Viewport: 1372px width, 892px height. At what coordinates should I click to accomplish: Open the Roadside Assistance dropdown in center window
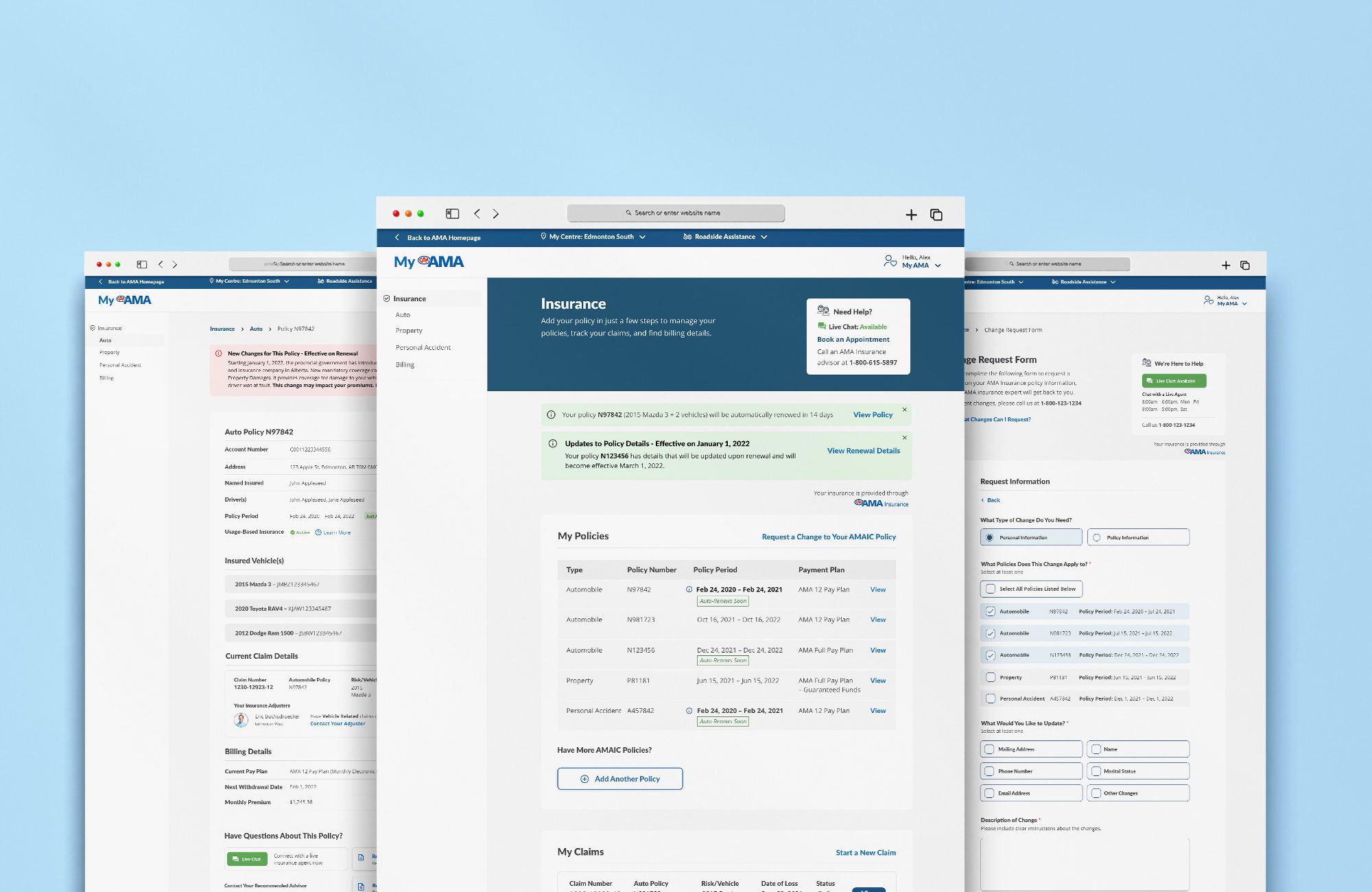click(725, 237)
